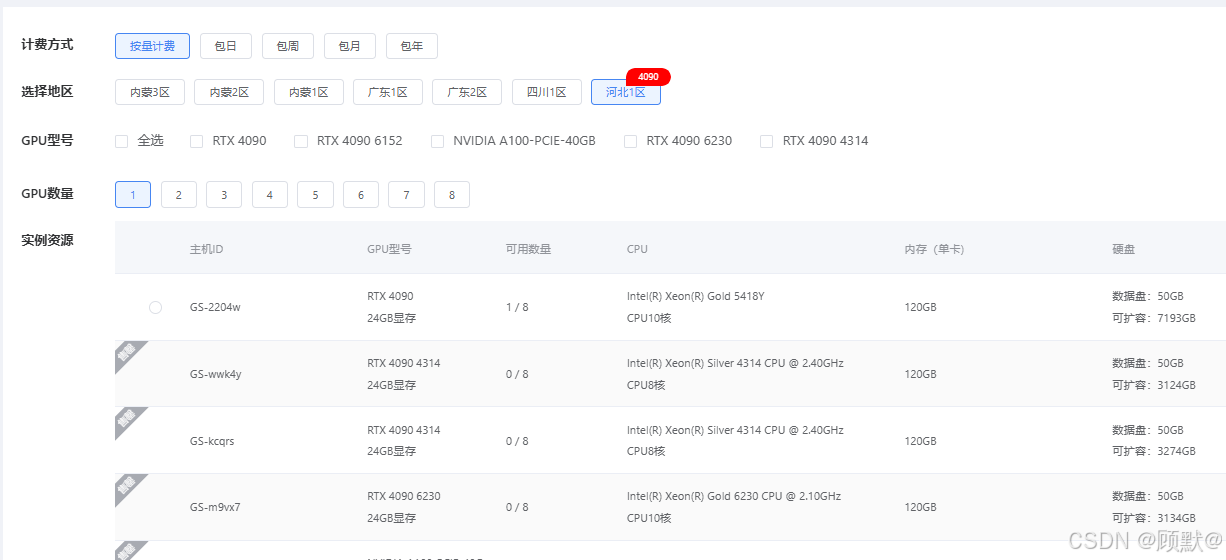Select the 包年 billing option
This screenshot has width=1226, height=560.
pos(411,46)
